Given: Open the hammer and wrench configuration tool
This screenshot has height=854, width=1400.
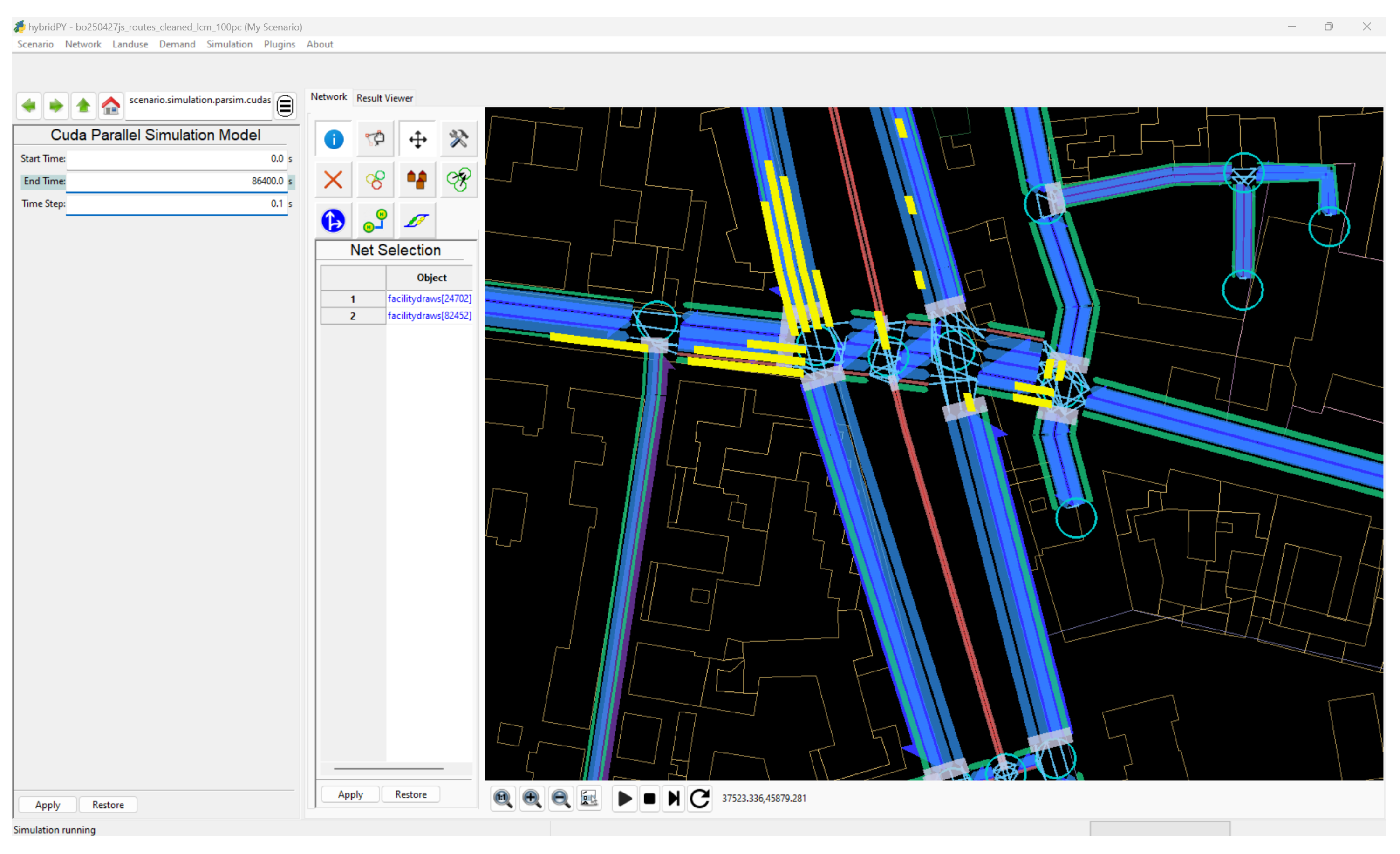Looking at the screenshot, I should click(458, 139).
